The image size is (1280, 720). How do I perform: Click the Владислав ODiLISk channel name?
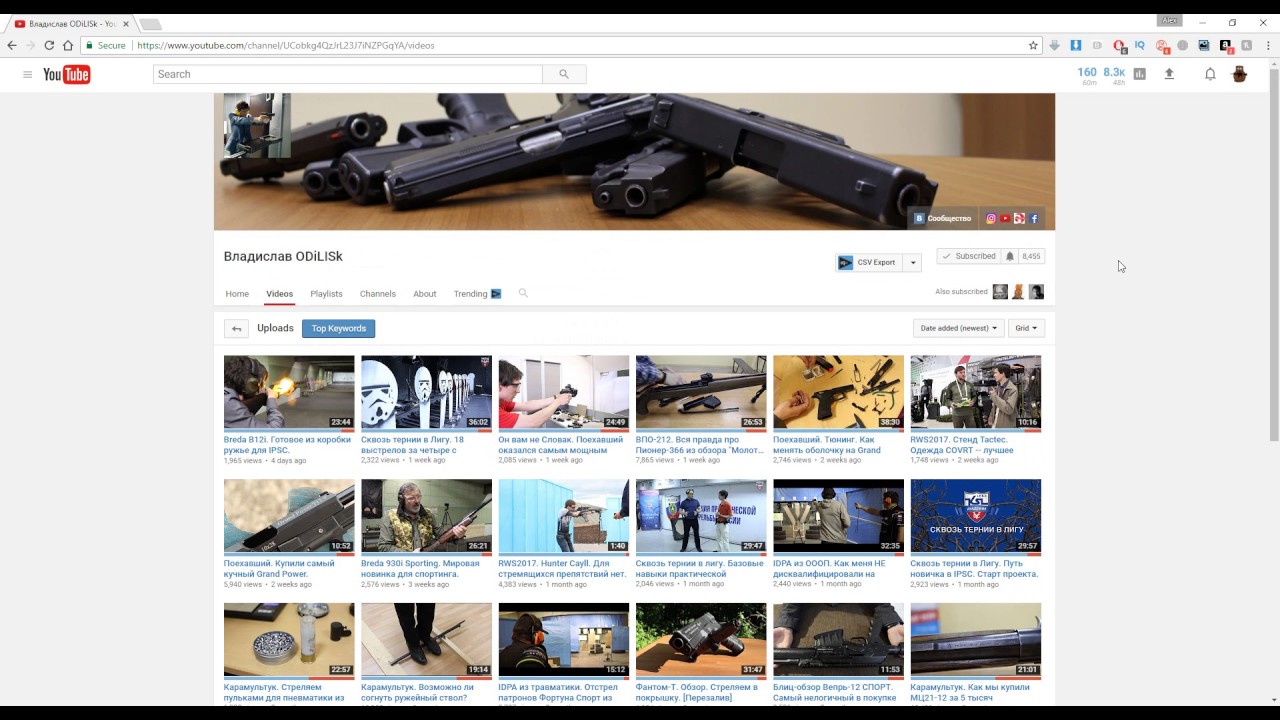(283, 256)
